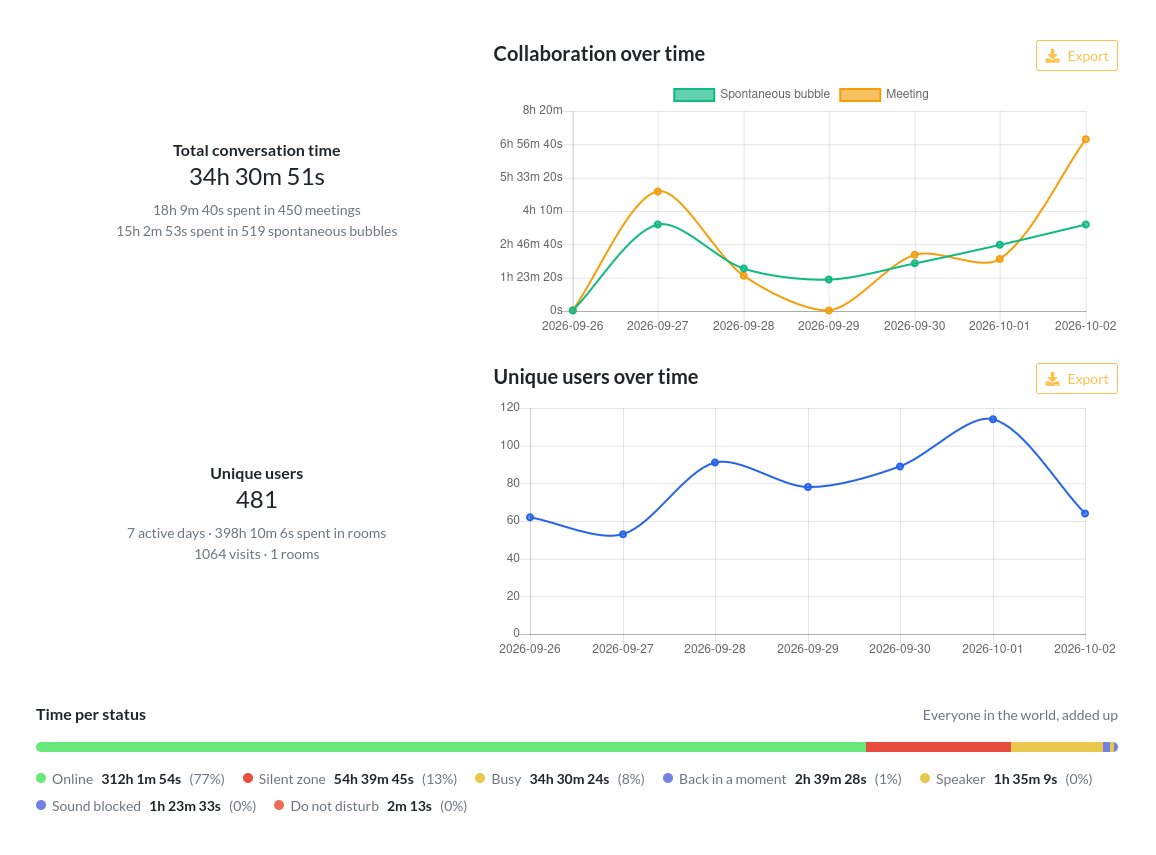Click the Online time '312h 1m 54s'

point(142,779)
